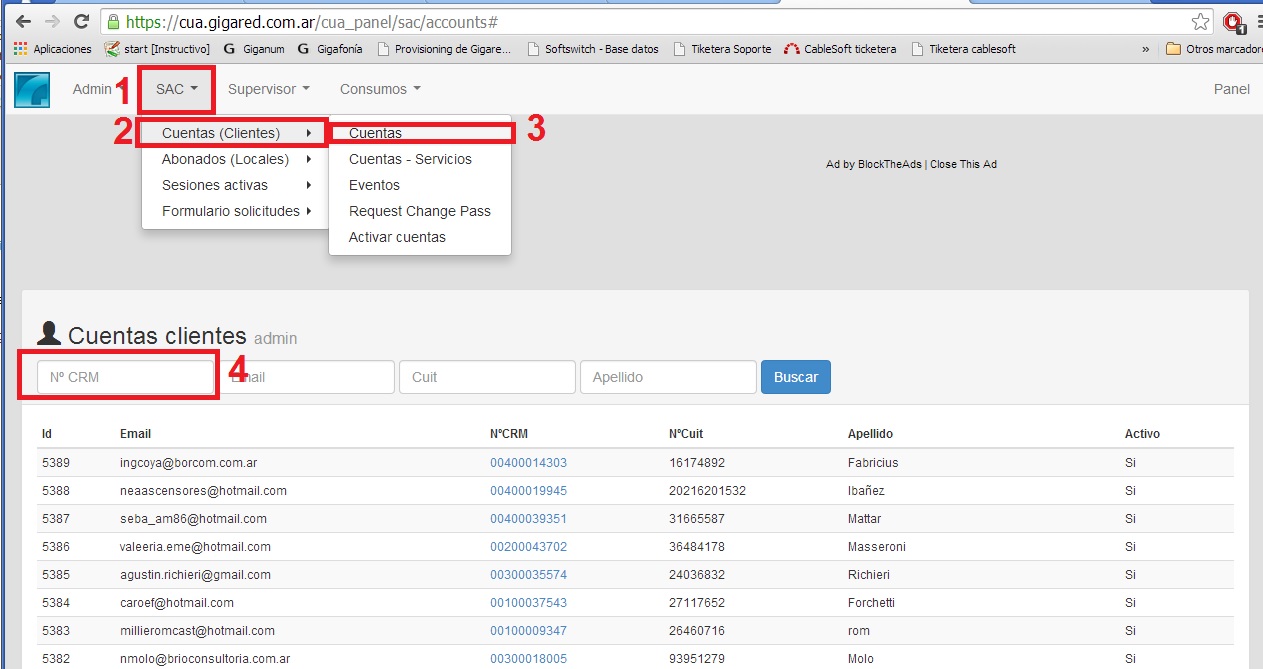Image resolution: width=1263 pixels, height=669 pixels.
Task: Click into the Apellido search field
Action: point(667,377)
